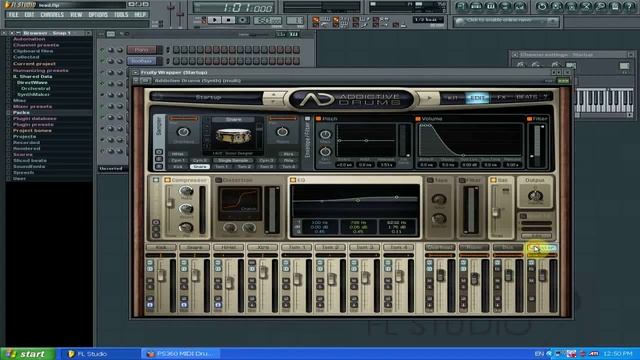Select the Master mixer channel label
640x360 pixels.
click(542, 247)
